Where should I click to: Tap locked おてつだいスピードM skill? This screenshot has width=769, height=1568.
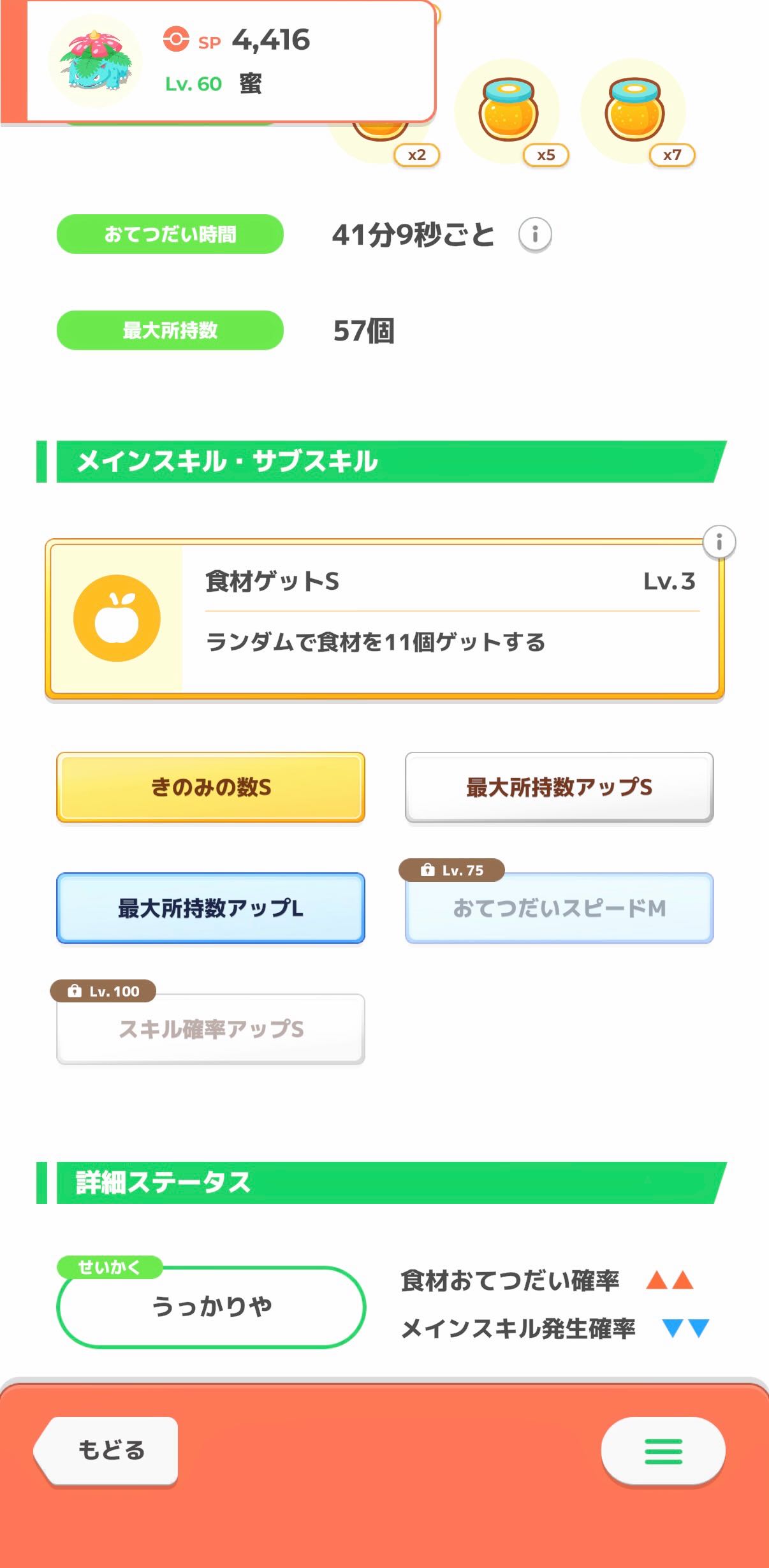click(x=559, y=907)
